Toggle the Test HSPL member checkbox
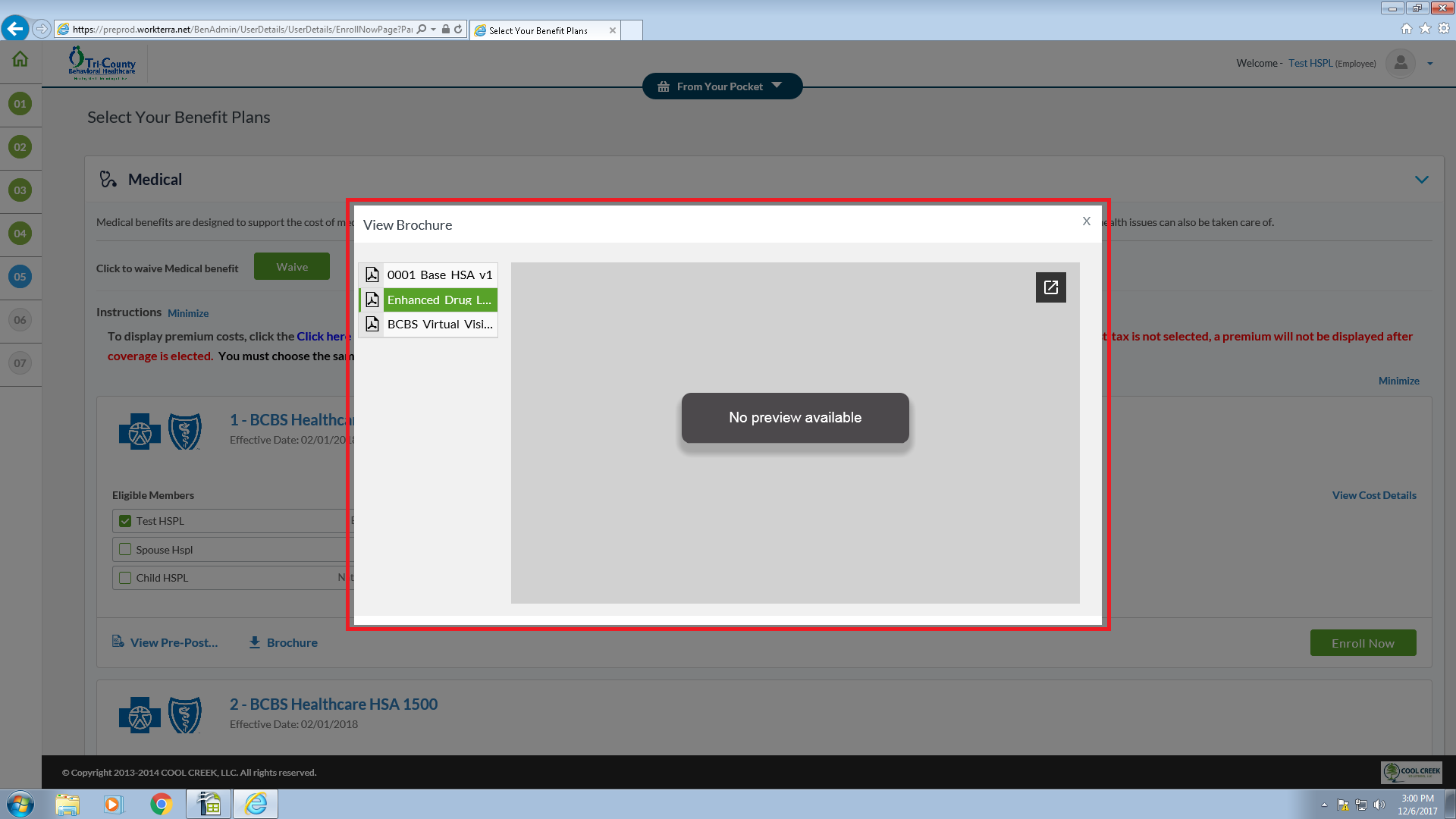The height and width of the screenshot is (819, 1456). coord(125,521)
